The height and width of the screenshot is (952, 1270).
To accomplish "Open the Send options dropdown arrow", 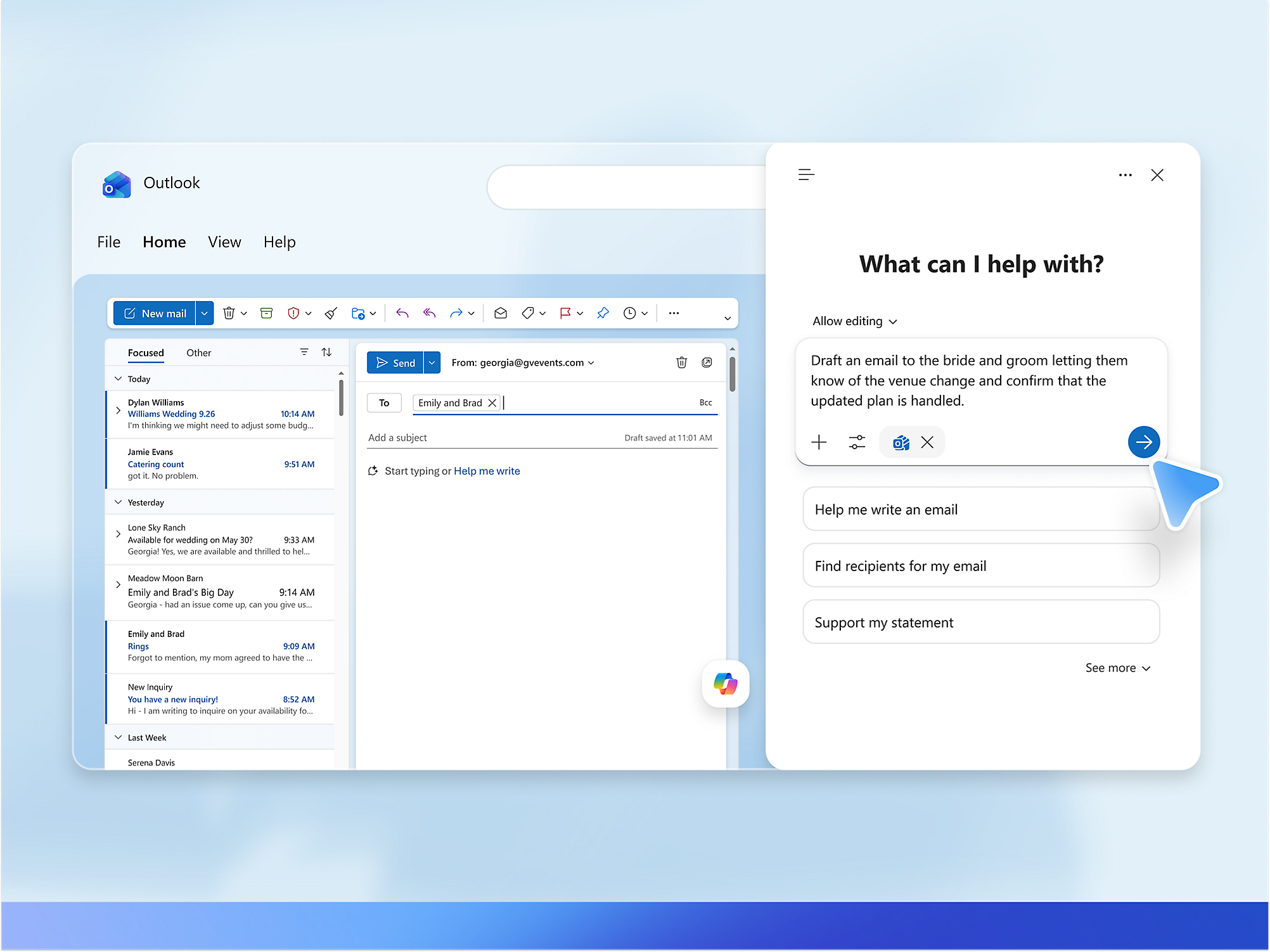I will point(432,363).
